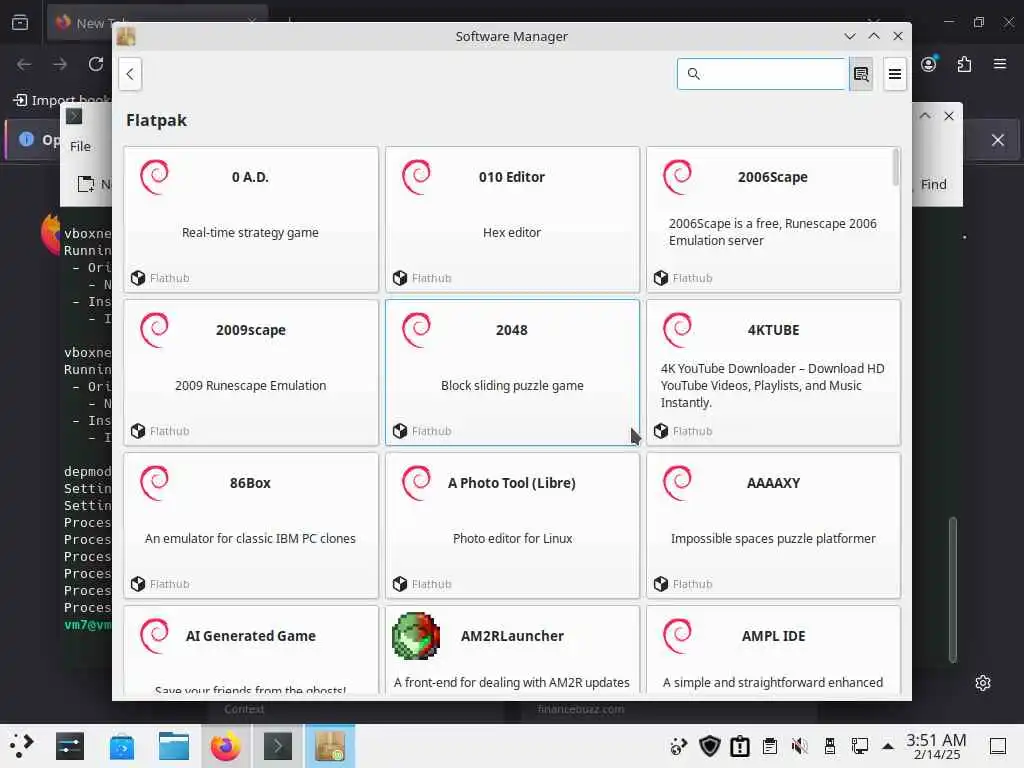The width and height of the screenshot is (1024, 768).
Task: Click 'Photo editor for Linux' text
Action: 513,538
